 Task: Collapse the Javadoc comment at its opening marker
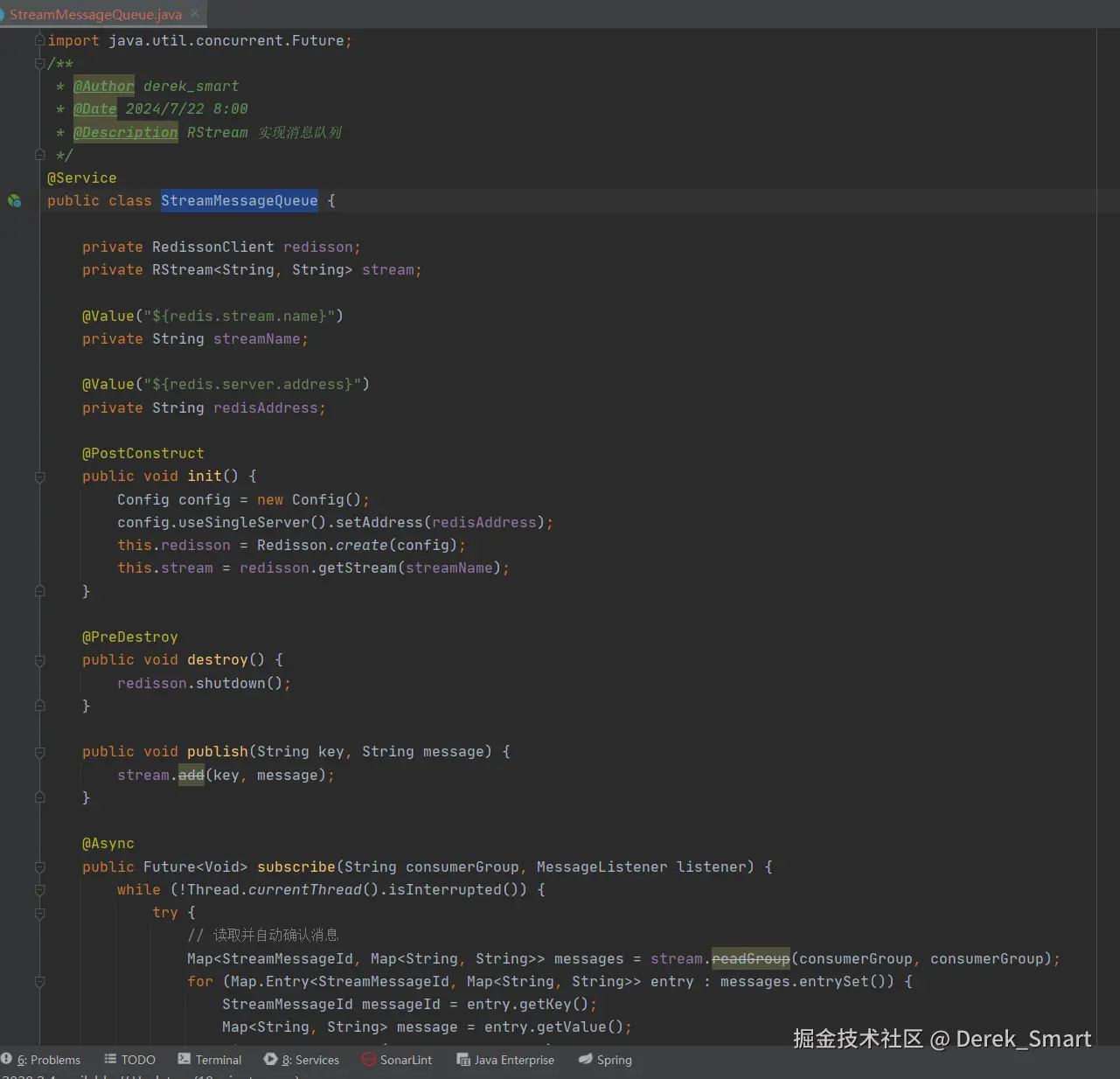pyautogui.click(x=39, y=63)
